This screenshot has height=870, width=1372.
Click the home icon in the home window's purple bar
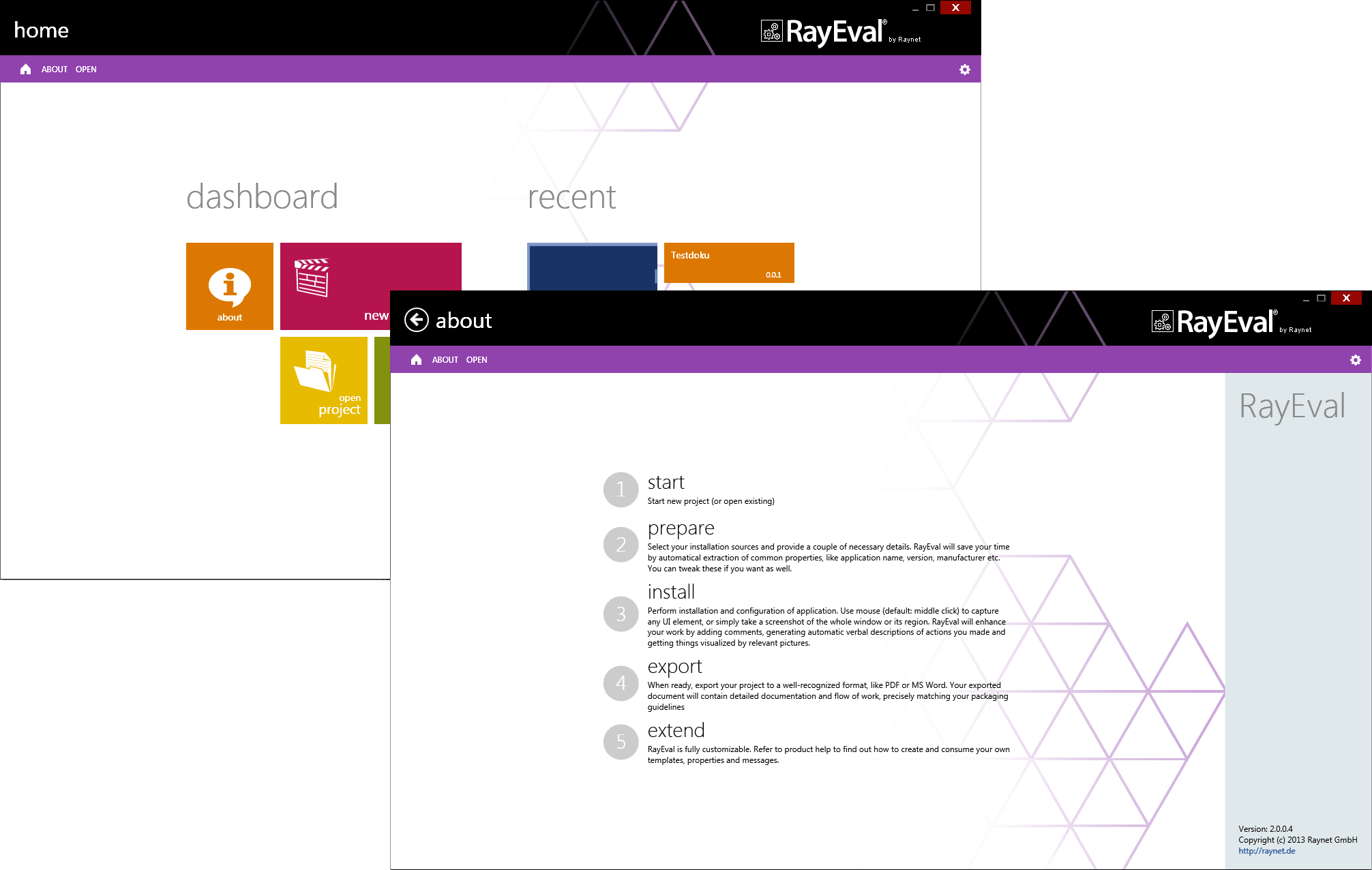click(25, 70)
